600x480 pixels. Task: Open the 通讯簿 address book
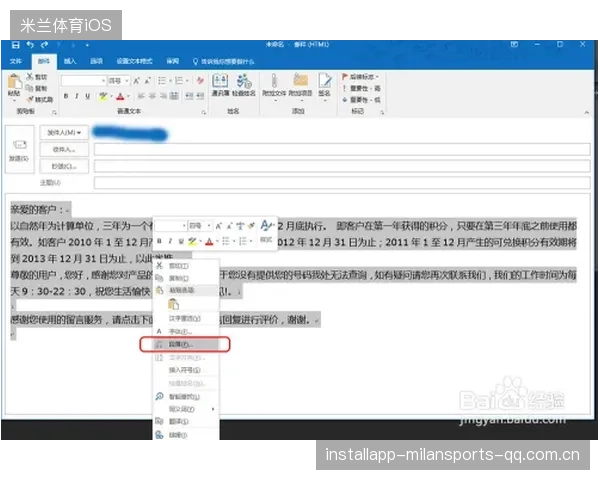click(x=220, y=85)
